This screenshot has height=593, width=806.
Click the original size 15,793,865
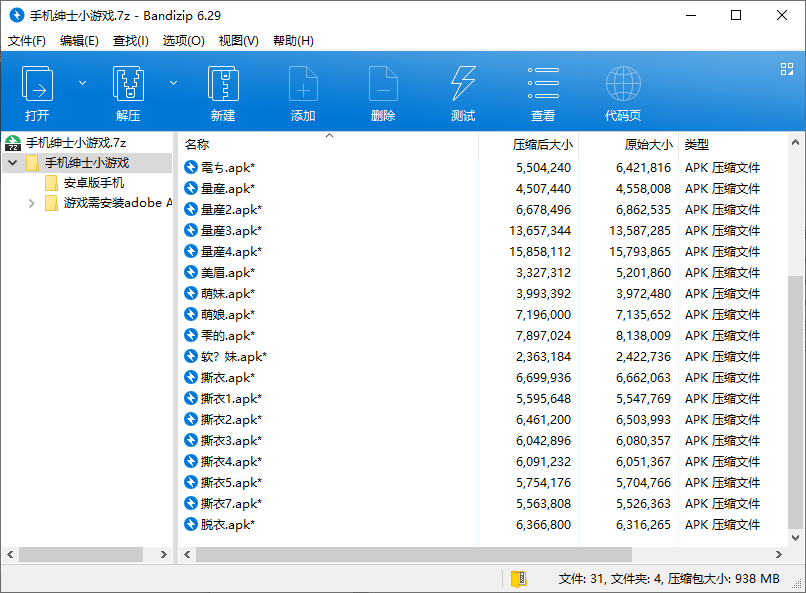point(640,252)
